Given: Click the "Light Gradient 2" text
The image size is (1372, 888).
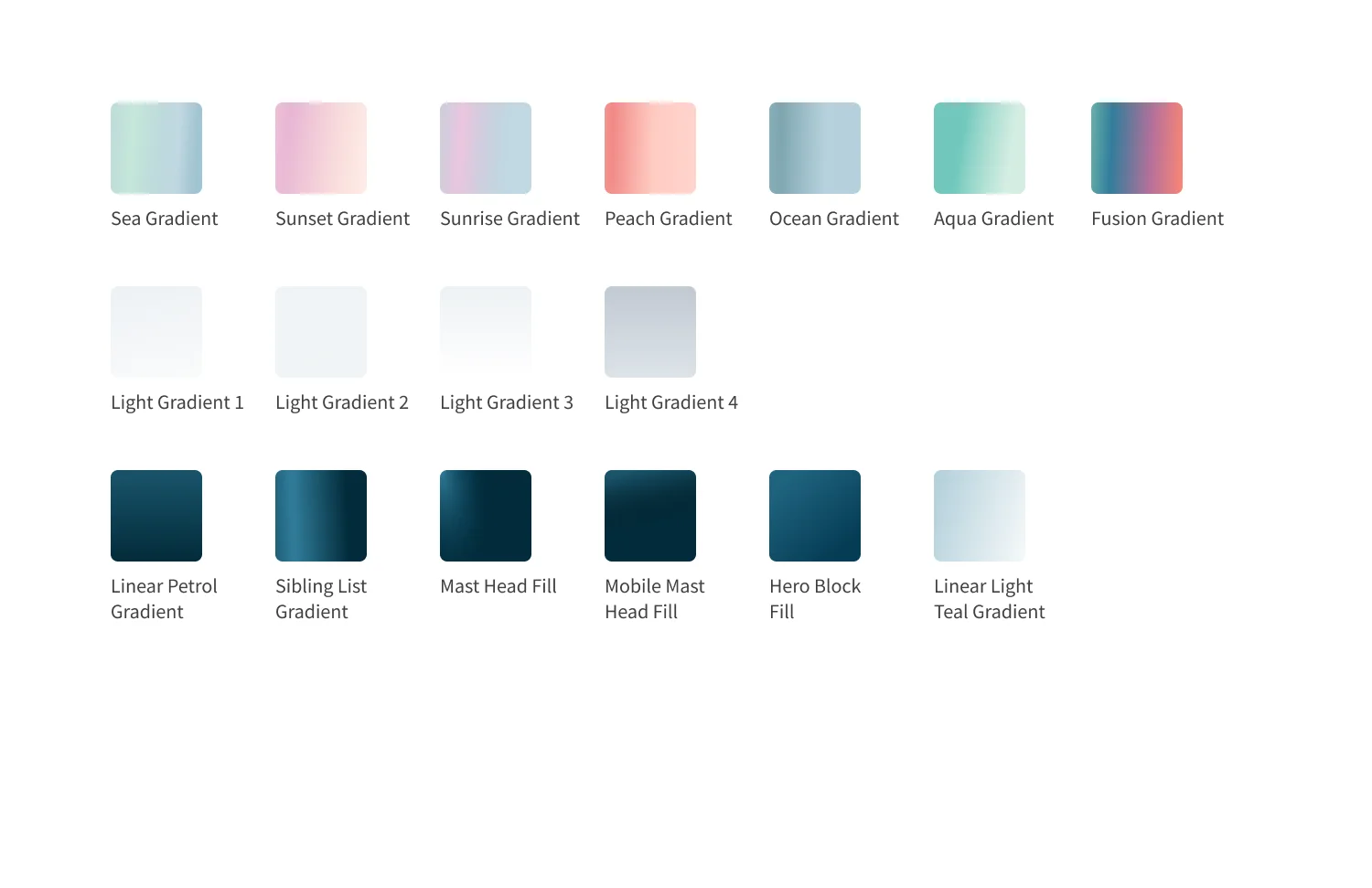Looking at the screenshot, I should point(342,402).
